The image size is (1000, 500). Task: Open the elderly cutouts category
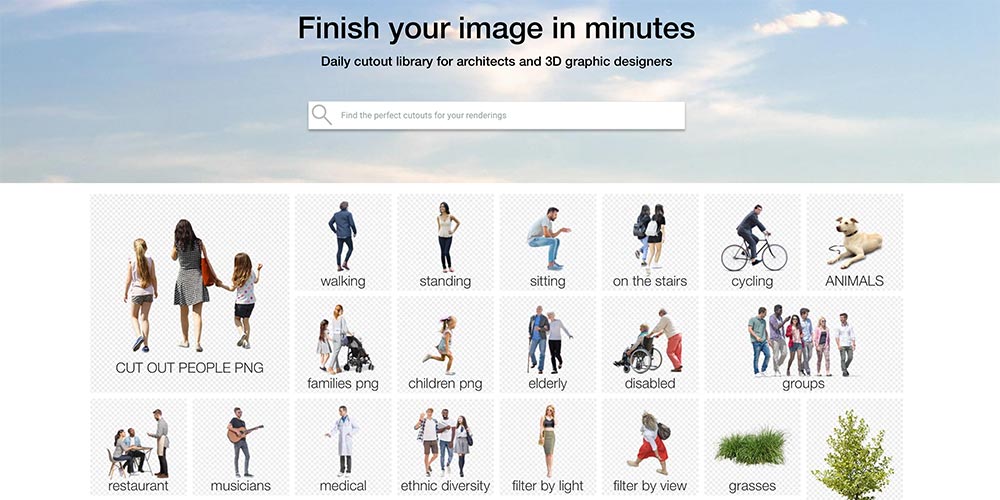pos(548,344)
